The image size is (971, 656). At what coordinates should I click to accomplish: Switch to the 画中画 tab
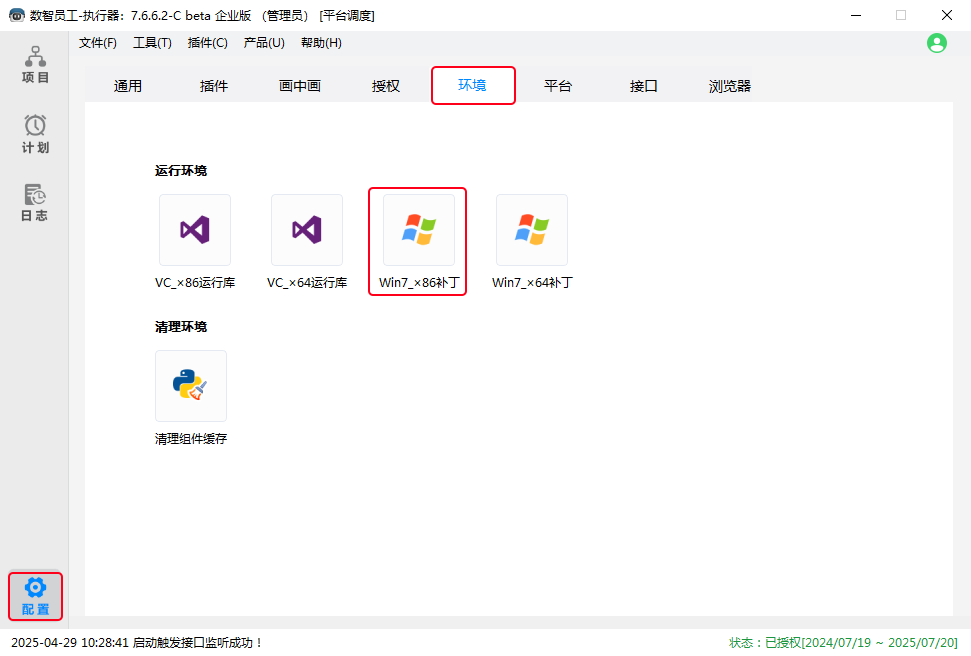tap(300, 86)
